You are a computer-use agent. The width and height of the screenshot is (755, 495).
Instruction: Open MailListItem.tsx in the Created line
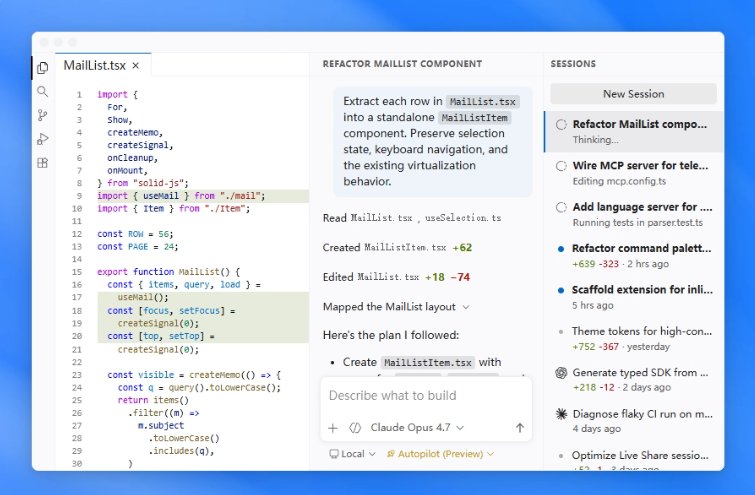pos(405,248)
